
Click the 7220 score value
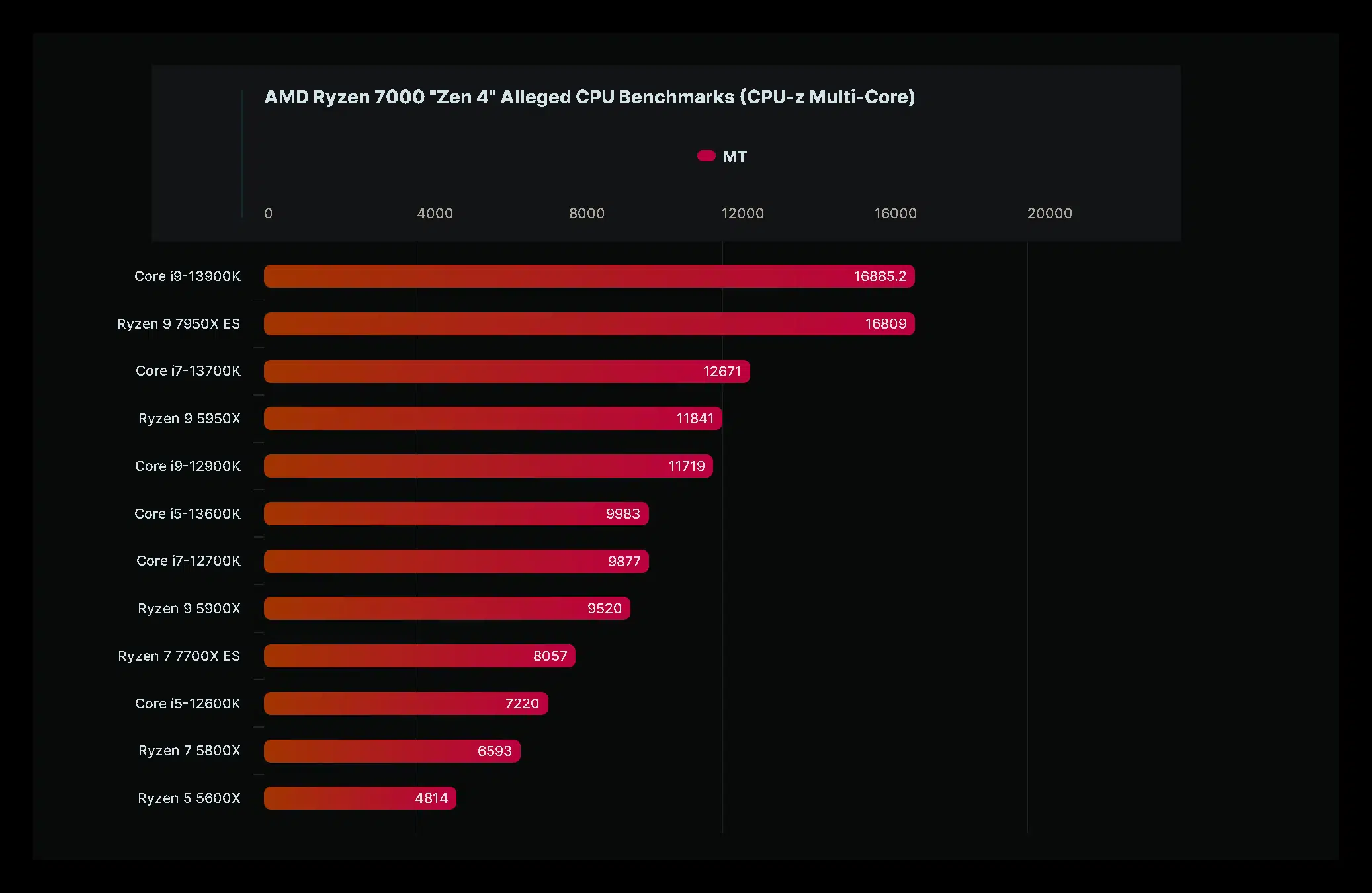click(522, 704)
